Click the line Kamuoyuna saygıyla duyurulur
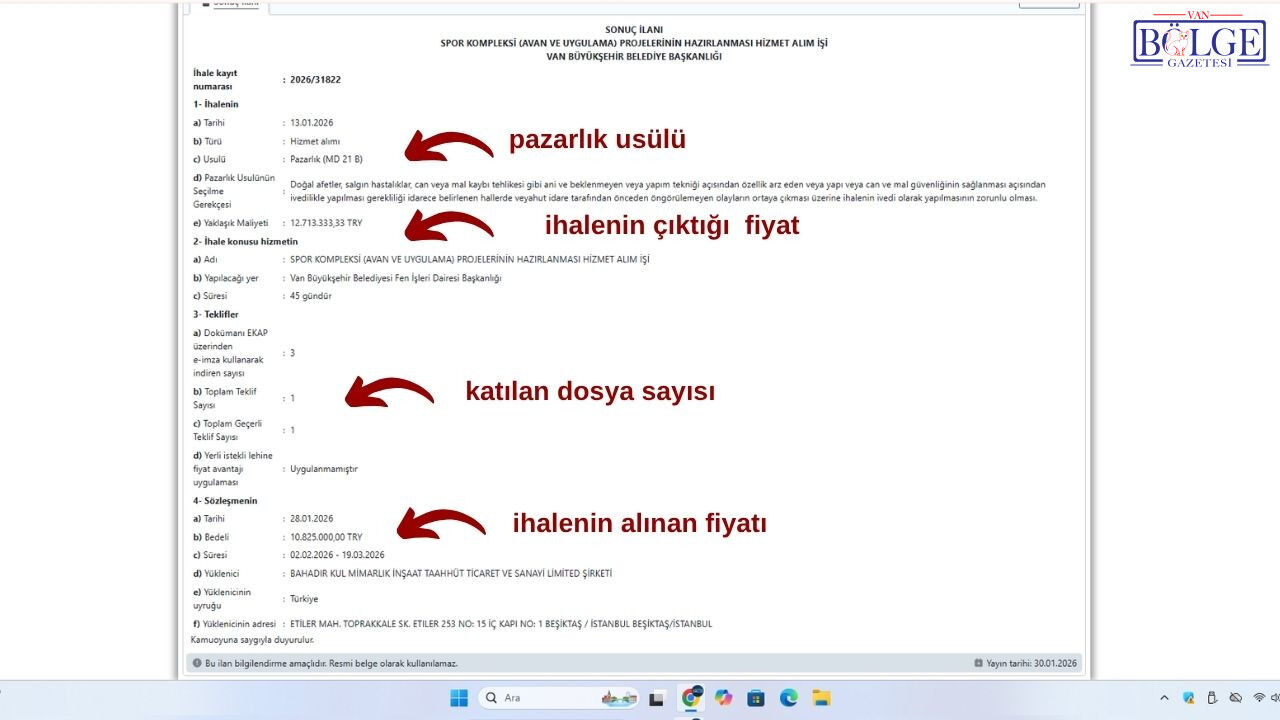 [252, 639]
